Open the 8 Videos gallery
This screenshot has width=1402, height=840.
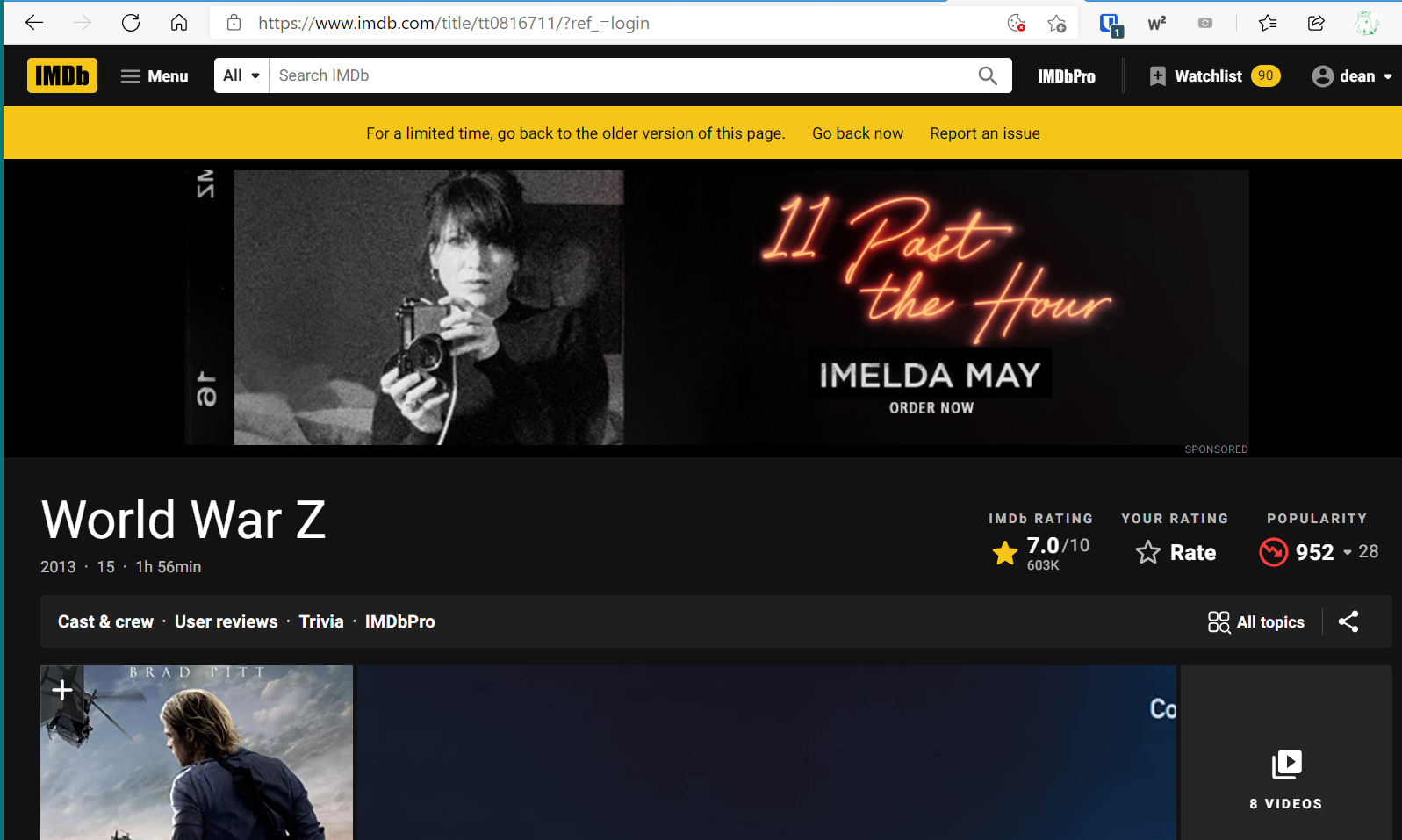(x=1286, y=777)
